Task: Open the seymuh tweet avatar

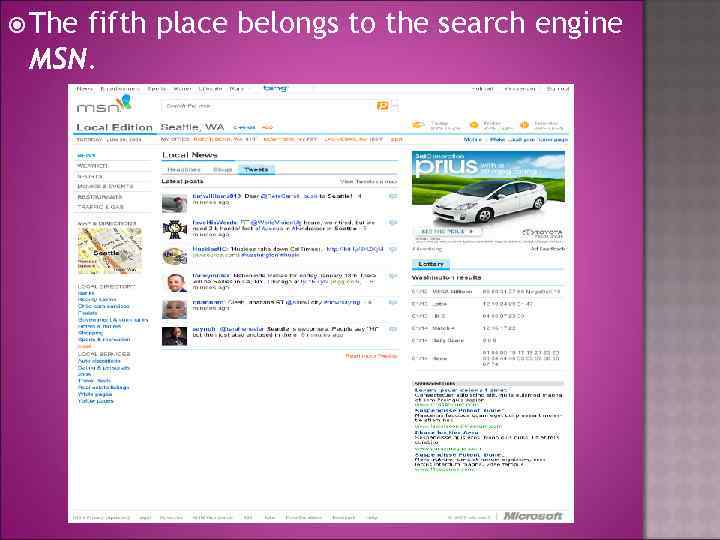Action: click(x=174, y=336)
